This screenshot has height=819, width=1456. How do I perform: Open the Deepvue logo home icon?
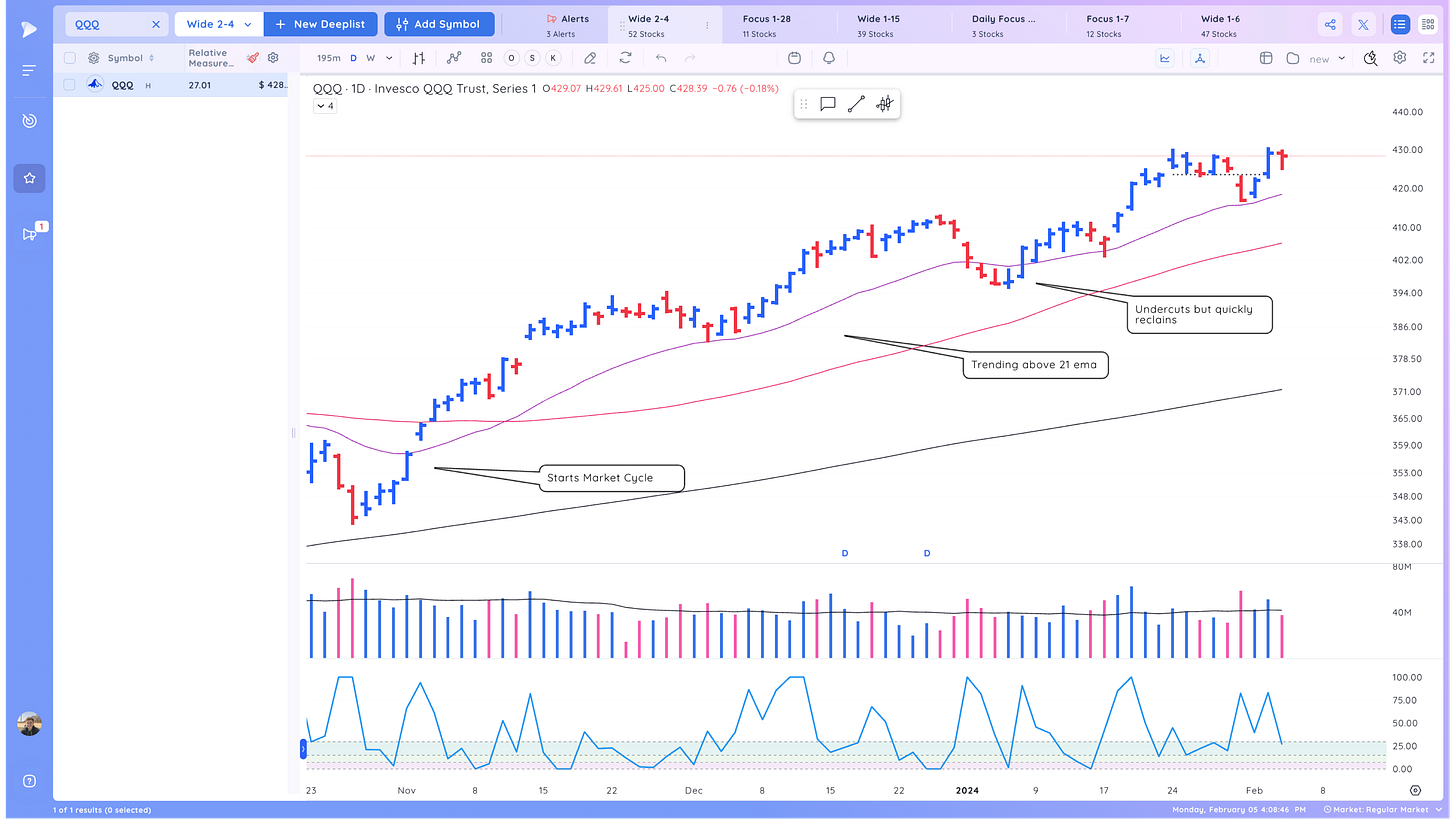point(29,30)
